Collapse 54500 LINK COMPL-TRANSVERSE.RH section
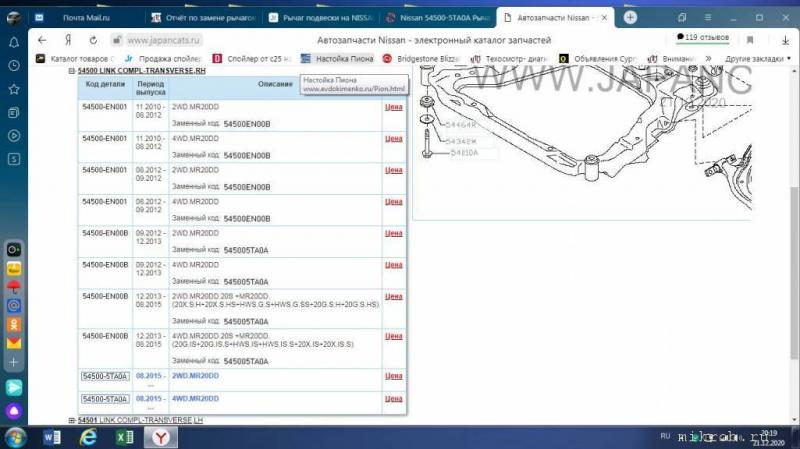This screenshot has width=800, height=449. 72,71
